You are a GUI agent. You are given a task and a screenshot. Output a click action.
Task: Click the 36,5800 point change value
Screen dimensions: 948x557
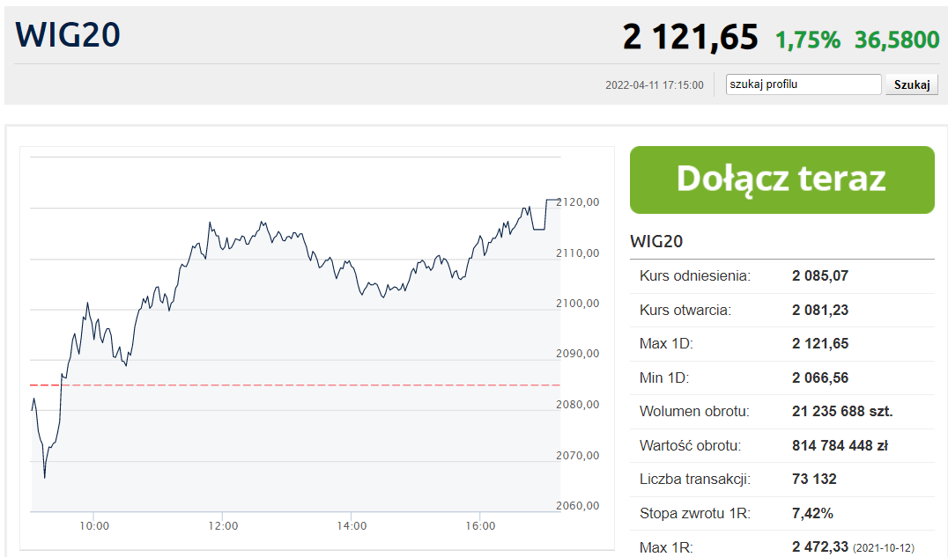point(897,40)
